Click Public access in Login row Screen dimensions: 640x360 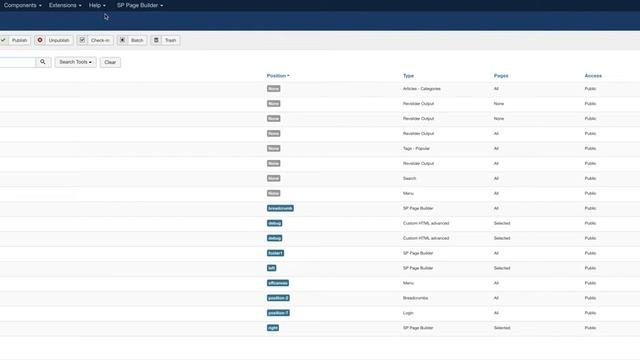click(590, 313)
